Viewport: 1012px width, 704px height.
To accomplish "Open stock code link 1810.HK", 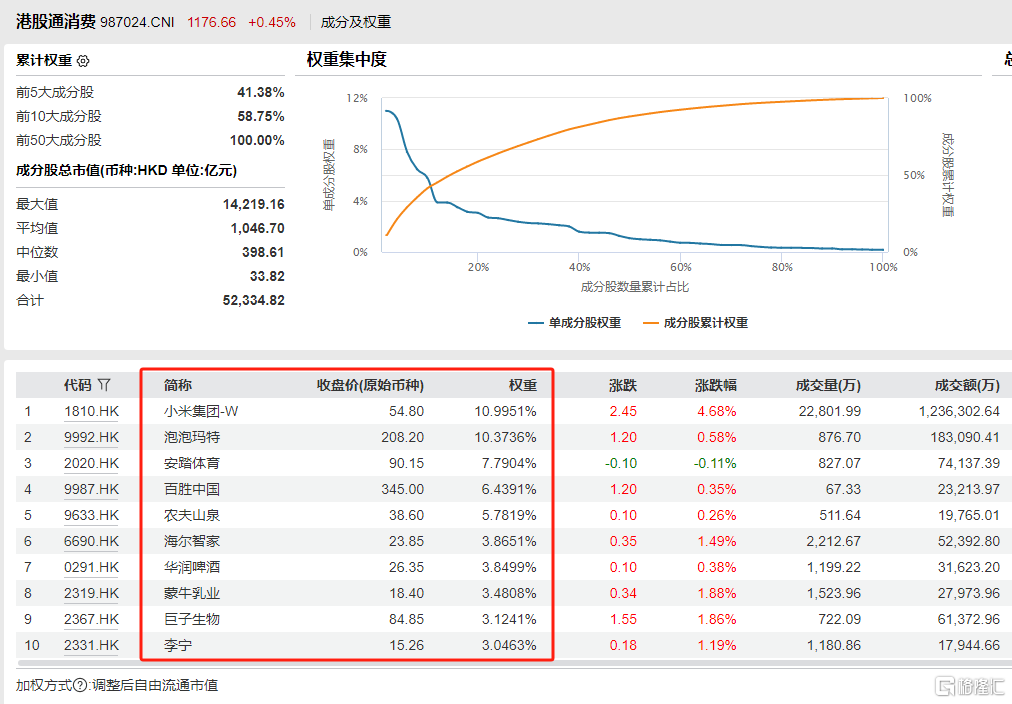I will coord(91,412).
